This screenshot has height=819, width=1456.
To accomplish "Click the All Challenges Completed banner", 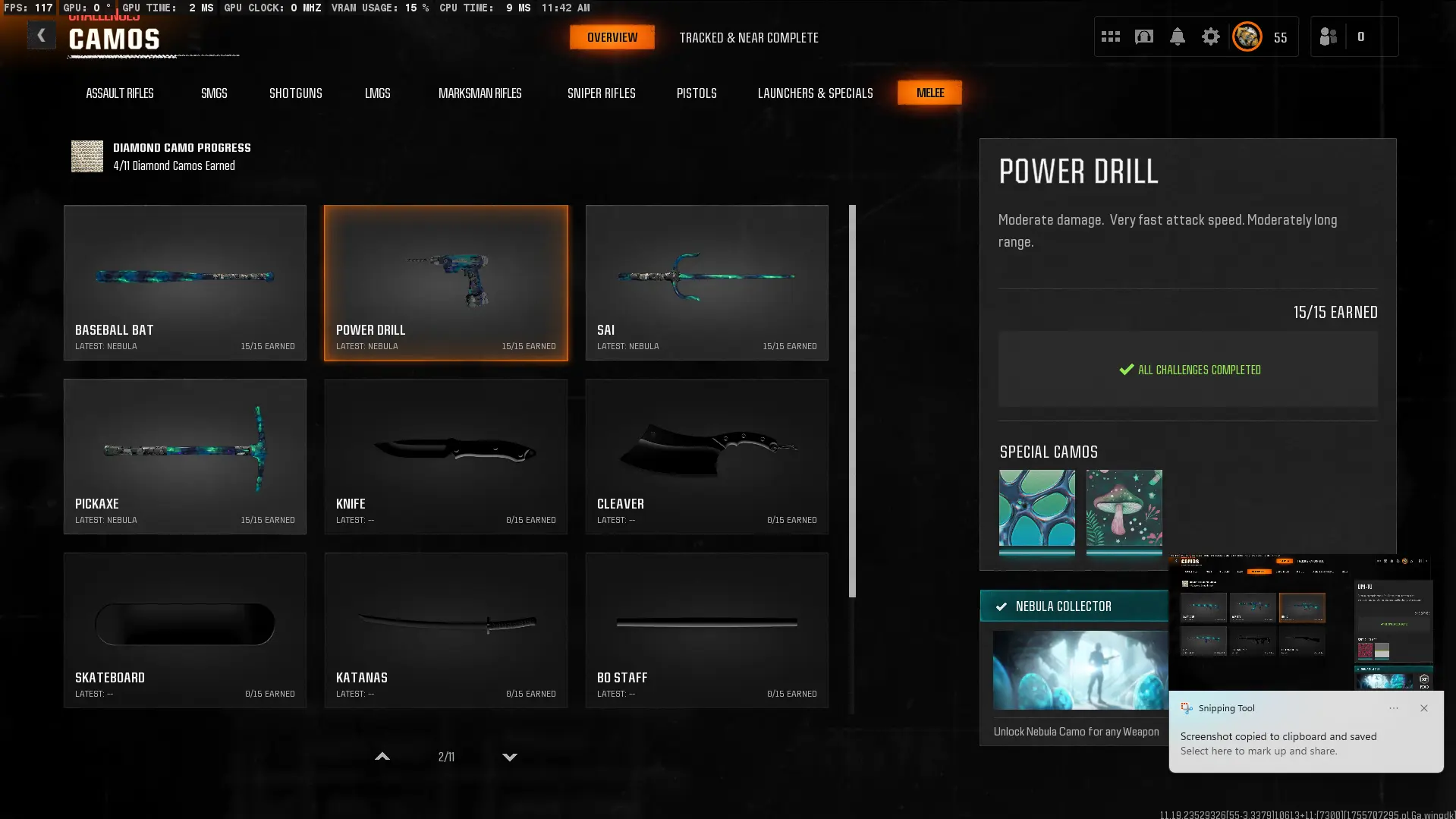I will [1188, 370].
